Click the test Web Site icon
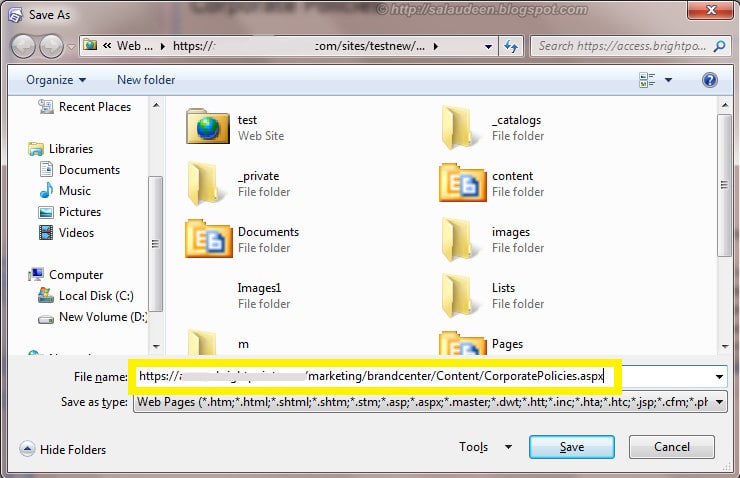This screenshot has height=478, width=740. coord(207,126)
